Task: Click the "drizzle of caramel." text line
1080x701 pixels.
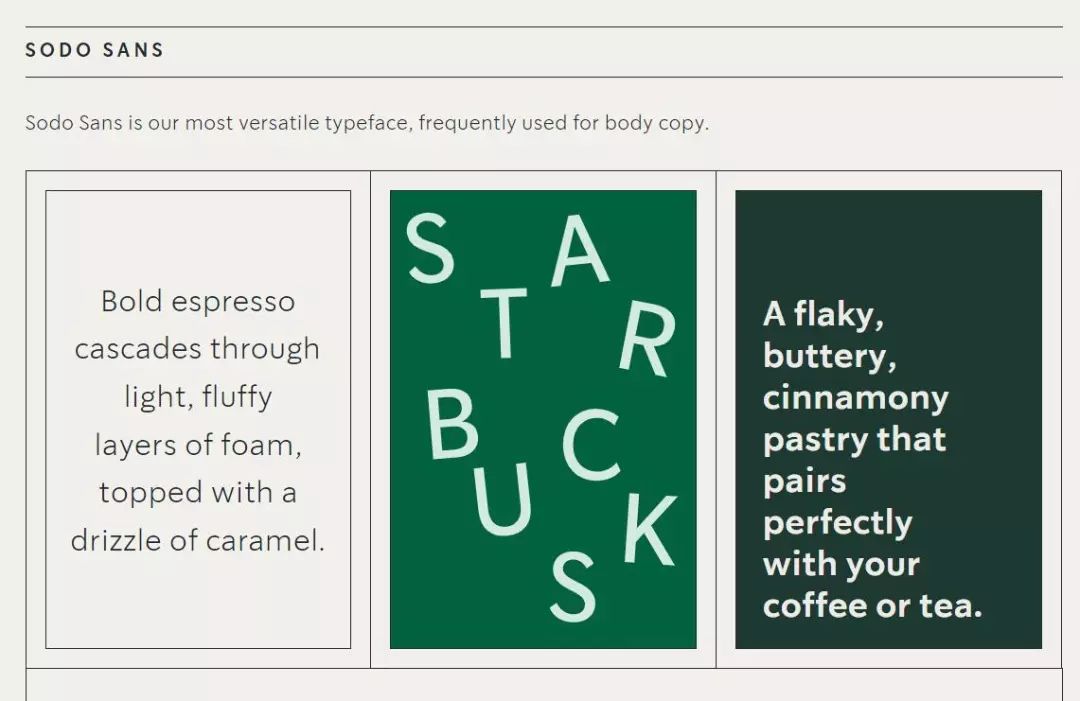Action: [198, 541]
